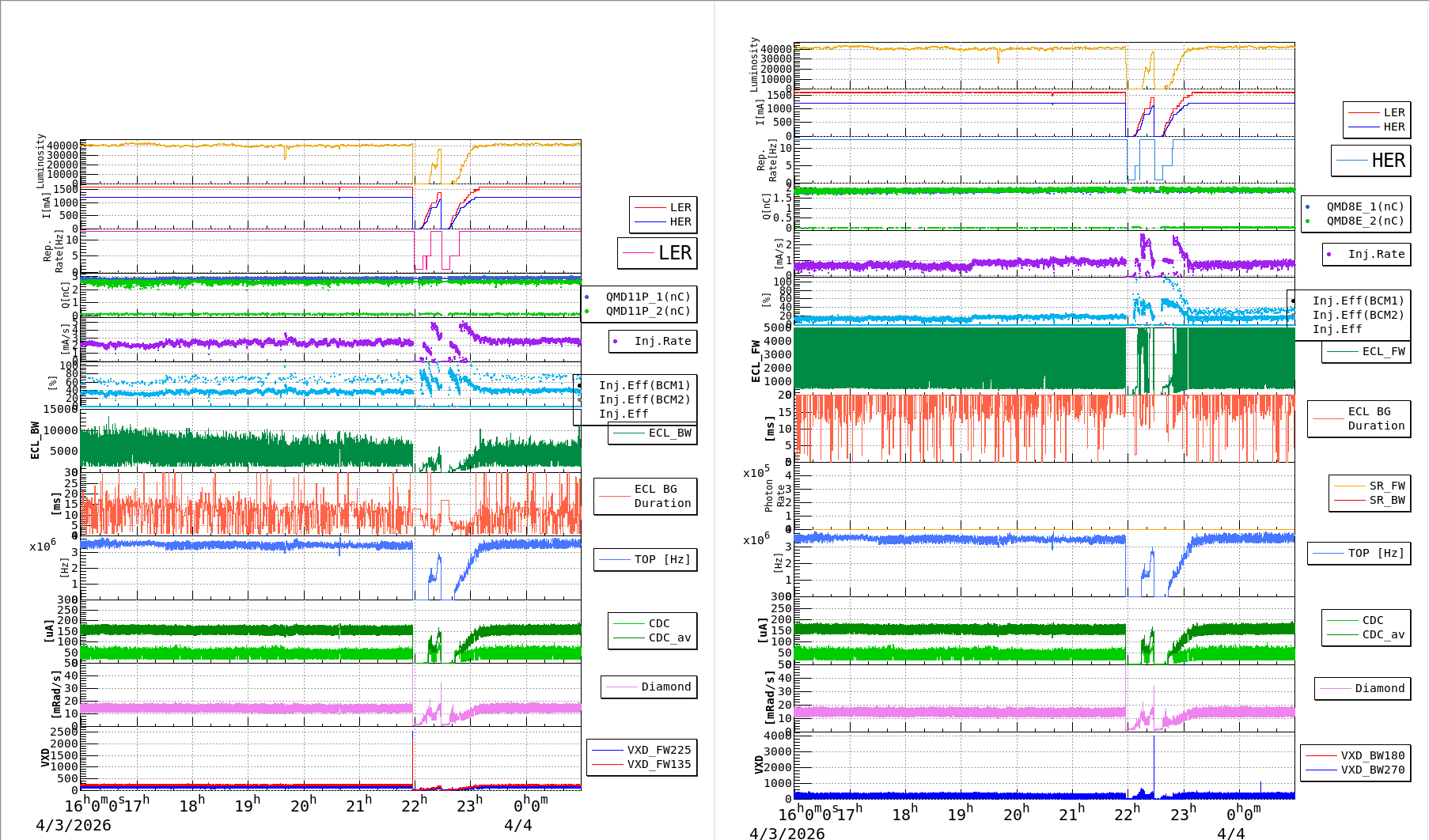Click the large LER legend box
1429x840 pixels.
(658, 253)
